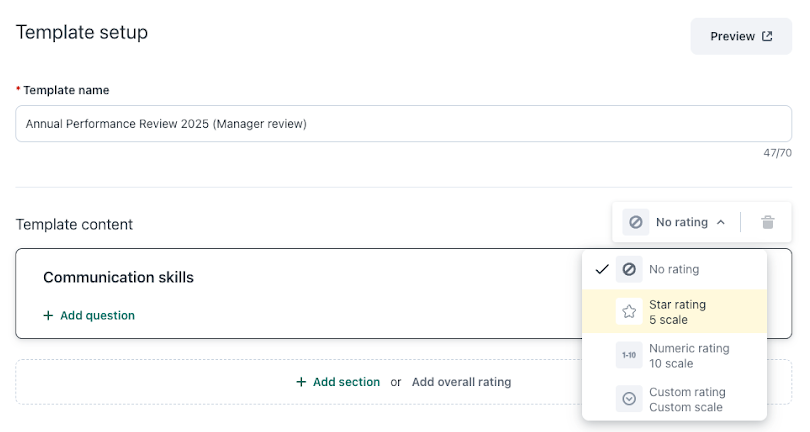Screen dimensions: 810x432
Task: Click the external link icon in Preview
Action: 767,36
